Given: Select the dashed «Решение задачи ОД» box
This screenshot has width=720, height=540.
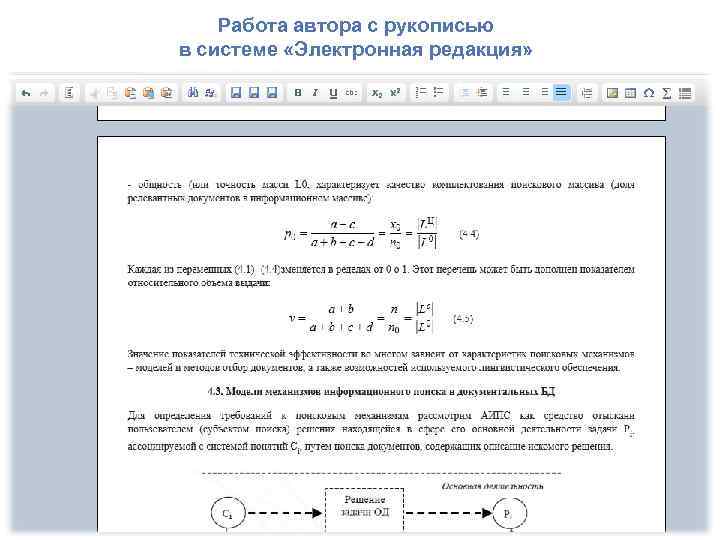Looking at the screenshot, I should (365, 510).
